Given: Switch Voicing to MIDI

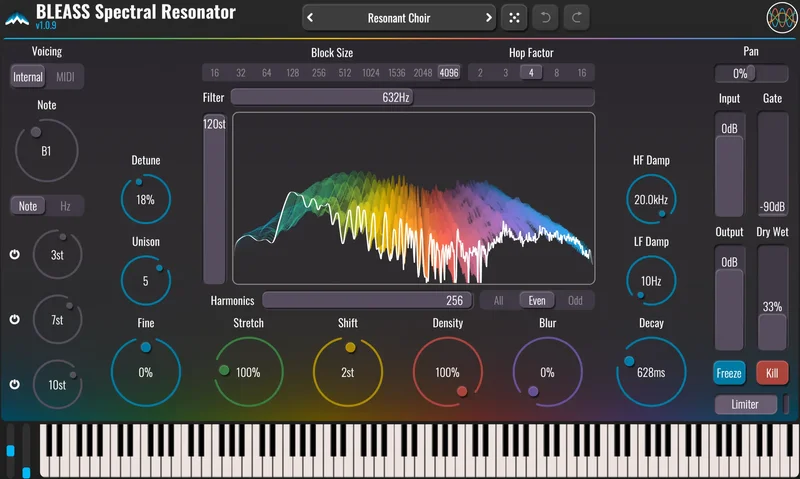Looking at the screenshot, I should (65, 77).
